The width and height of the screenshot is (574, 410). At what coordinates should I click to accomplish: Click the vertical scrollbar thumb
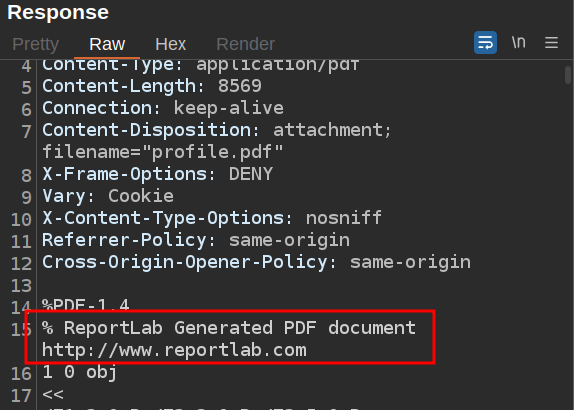click(568, 75)
